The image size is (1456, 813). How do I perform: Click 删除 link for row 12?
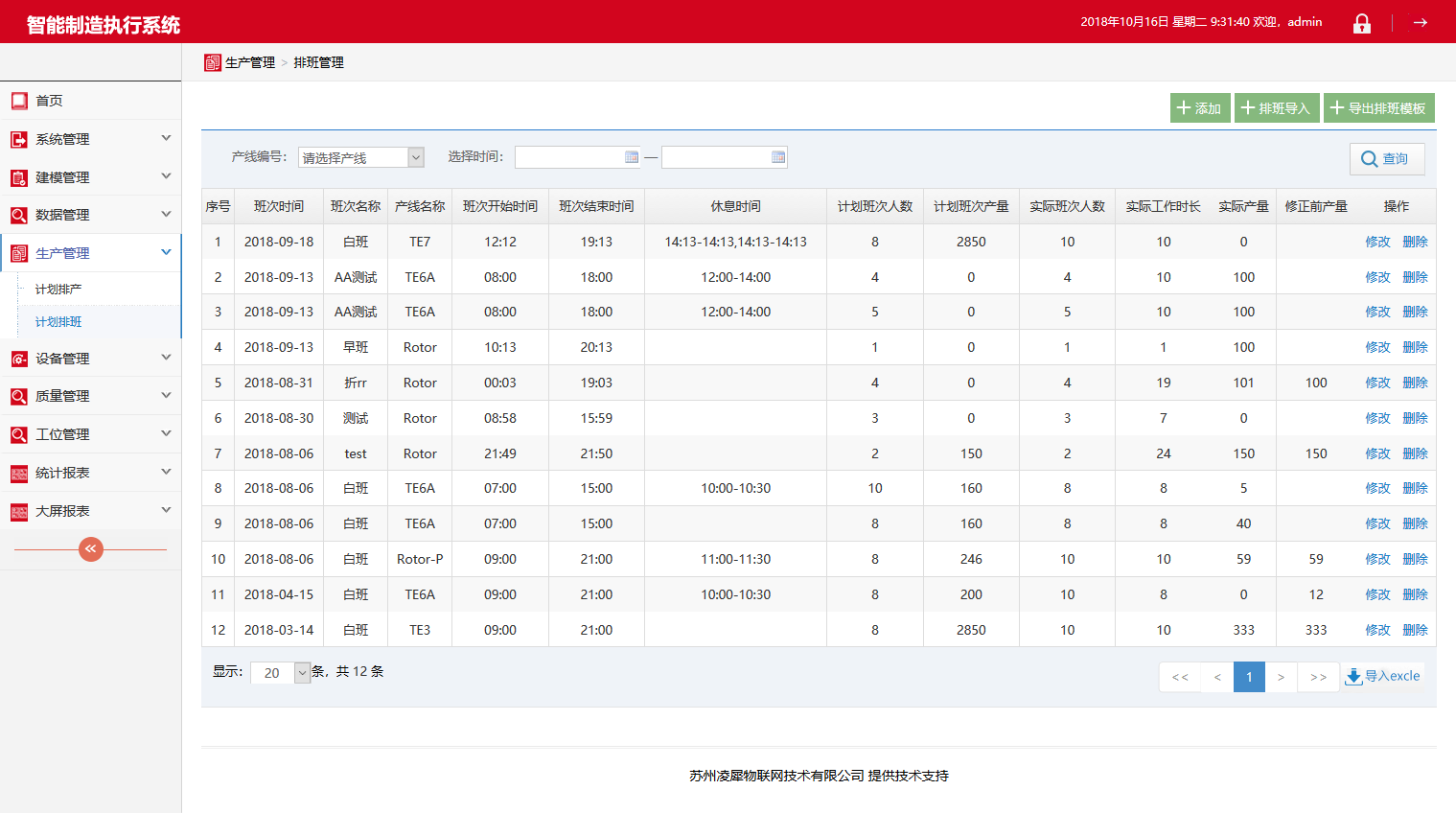pos(1415,630)
